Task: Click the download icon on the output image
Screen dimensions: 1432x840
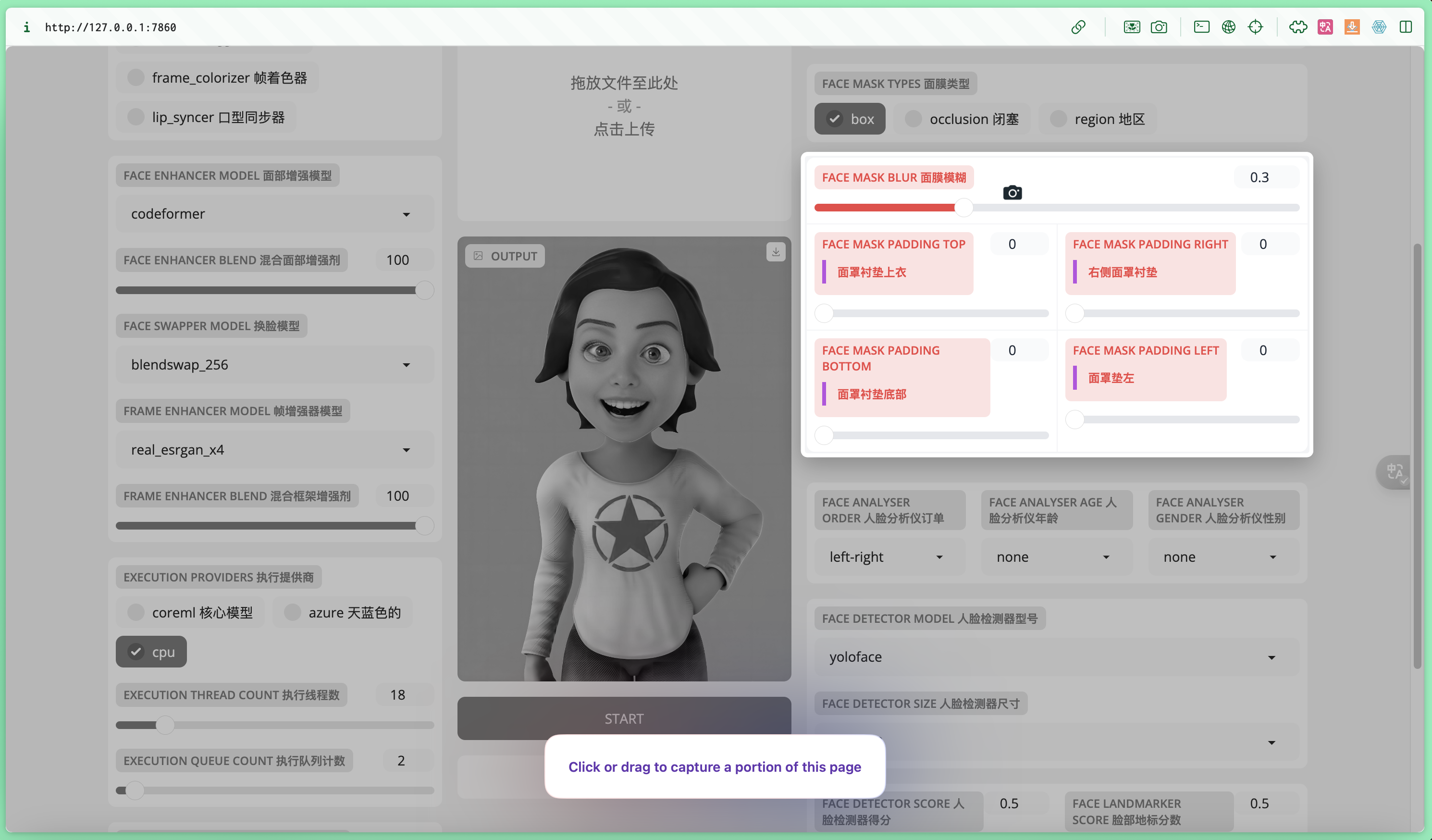Action: coord(775,252)
